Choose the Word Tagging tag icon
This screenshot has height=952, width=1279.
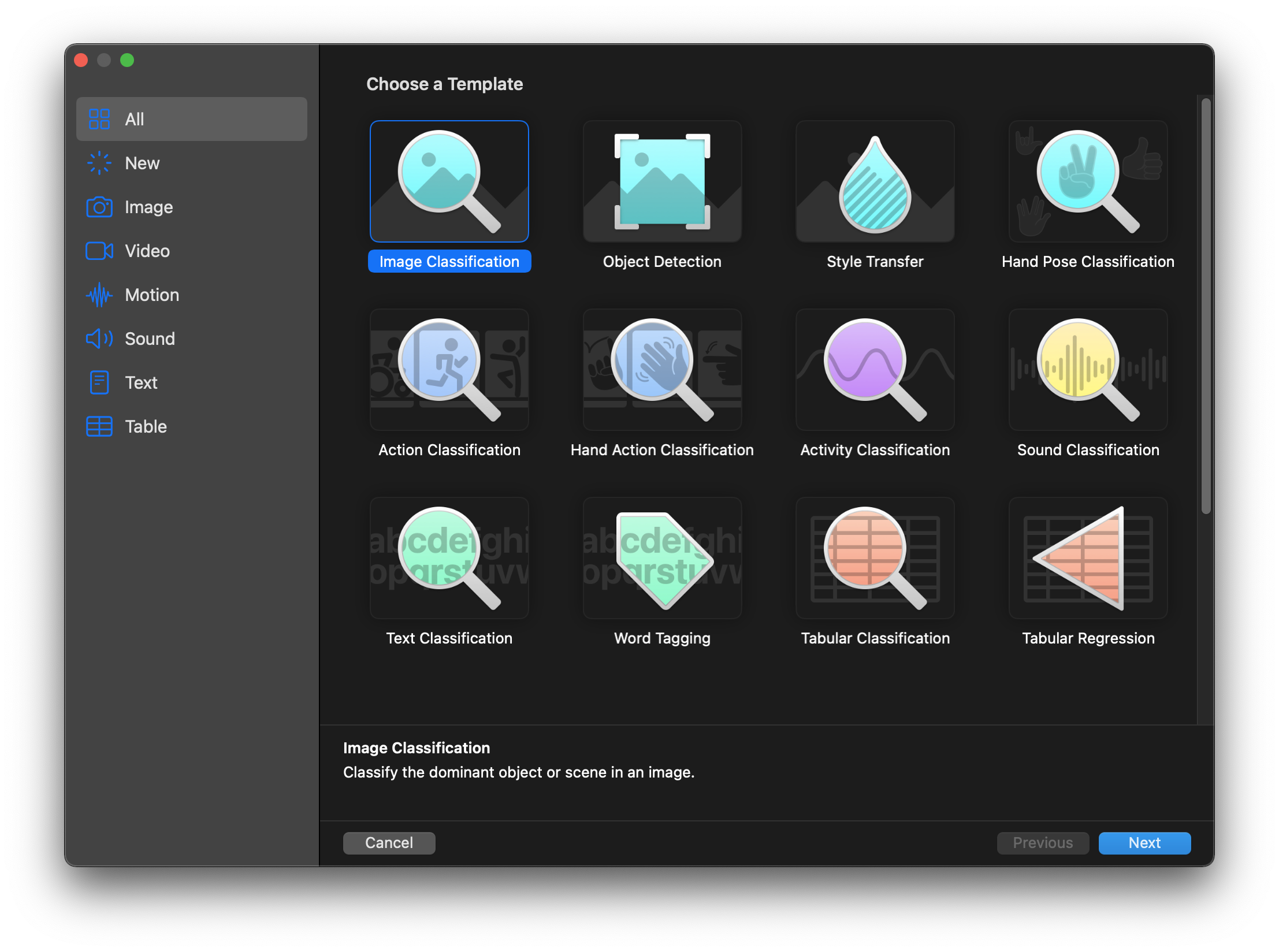click(x=662, y=558)
